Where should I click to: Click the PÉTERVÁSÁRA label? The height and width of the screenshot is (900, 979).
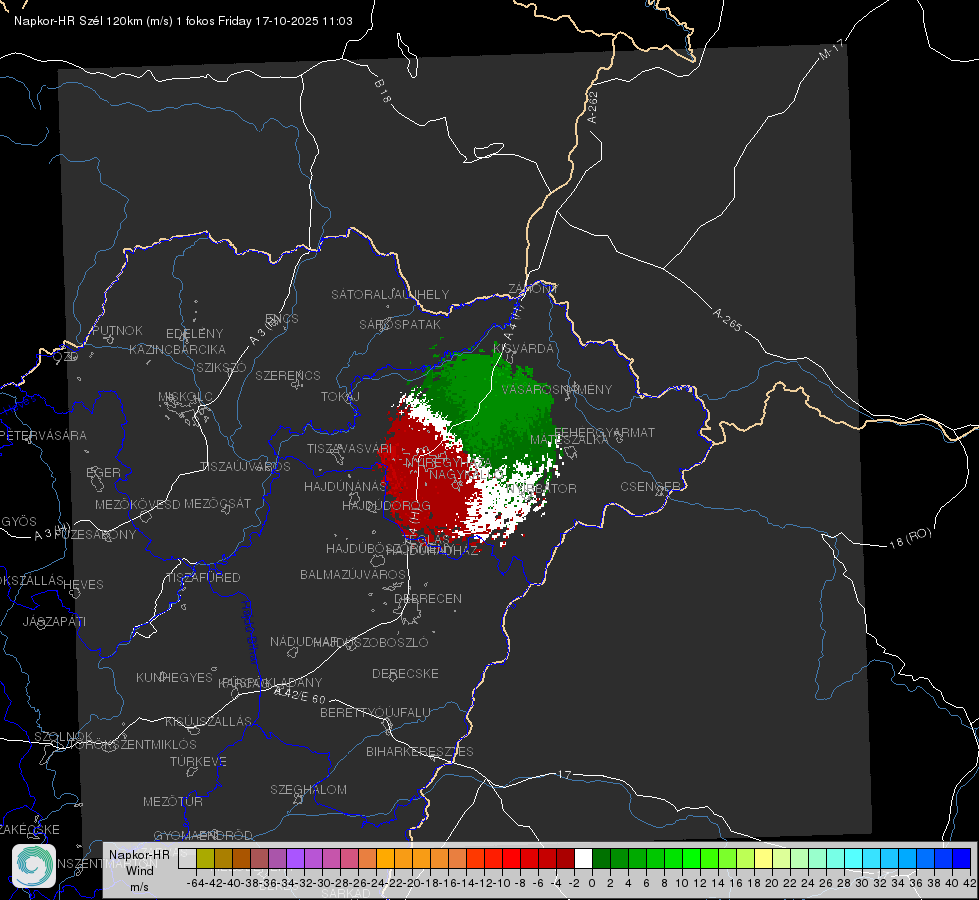pos(44,435)
